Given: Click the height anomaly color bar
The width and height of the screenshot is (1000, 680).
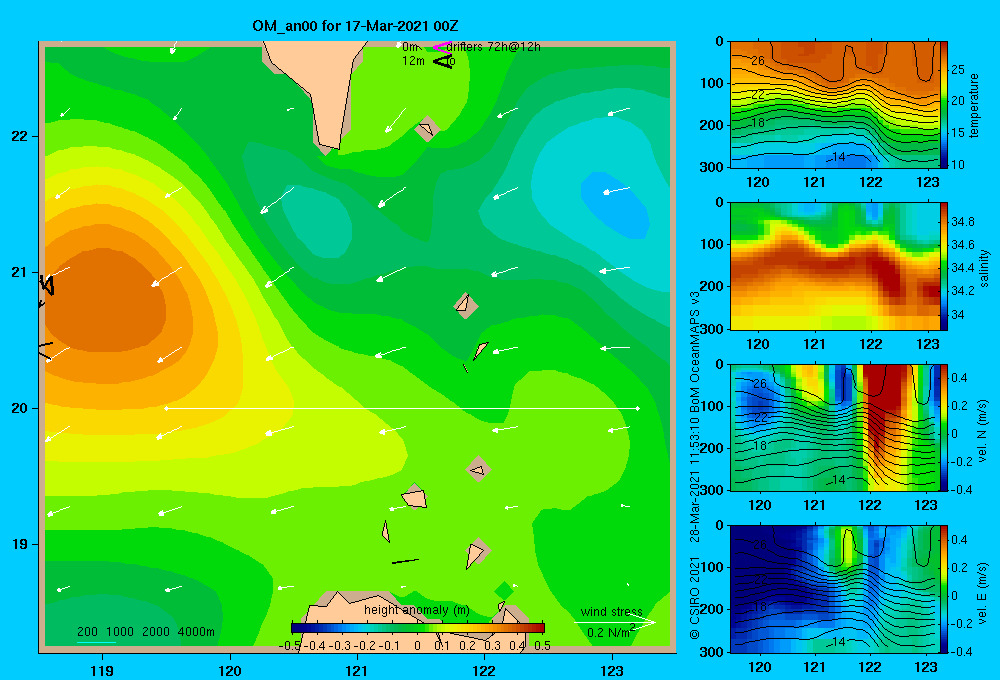Looking at the screenshot, I should click(418, 628).
